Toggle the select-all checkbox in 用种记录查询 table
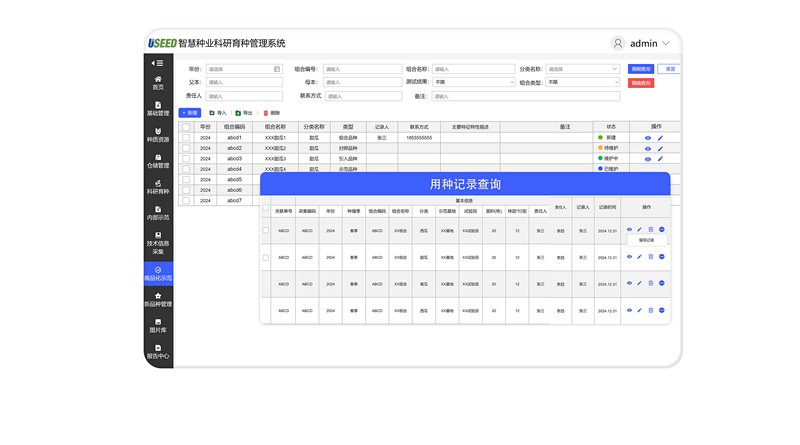This screenshot has width=800, height=445. (x=265, y=208)
